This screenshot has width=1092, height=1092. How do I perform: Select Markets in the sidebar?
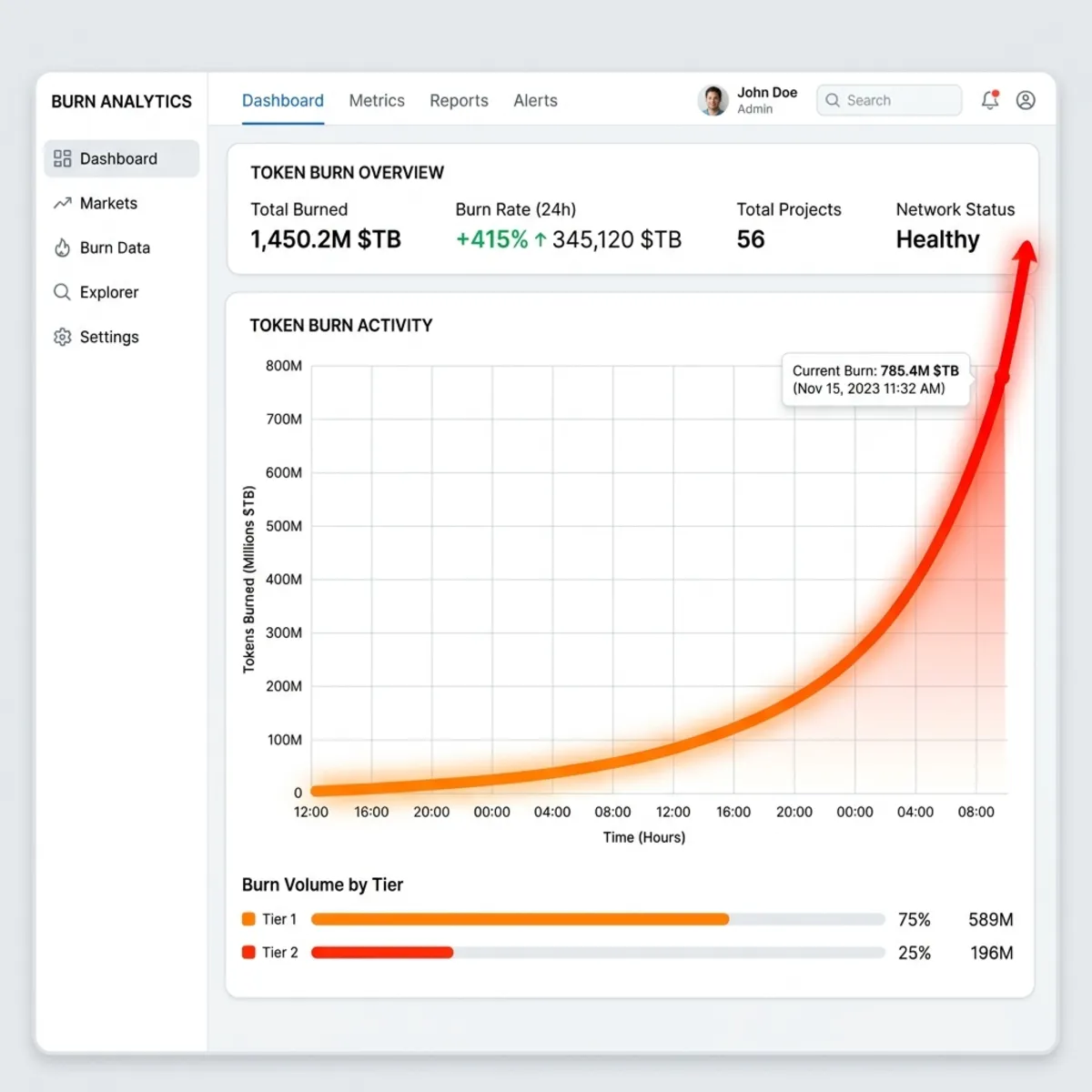(x=122, y=203)
